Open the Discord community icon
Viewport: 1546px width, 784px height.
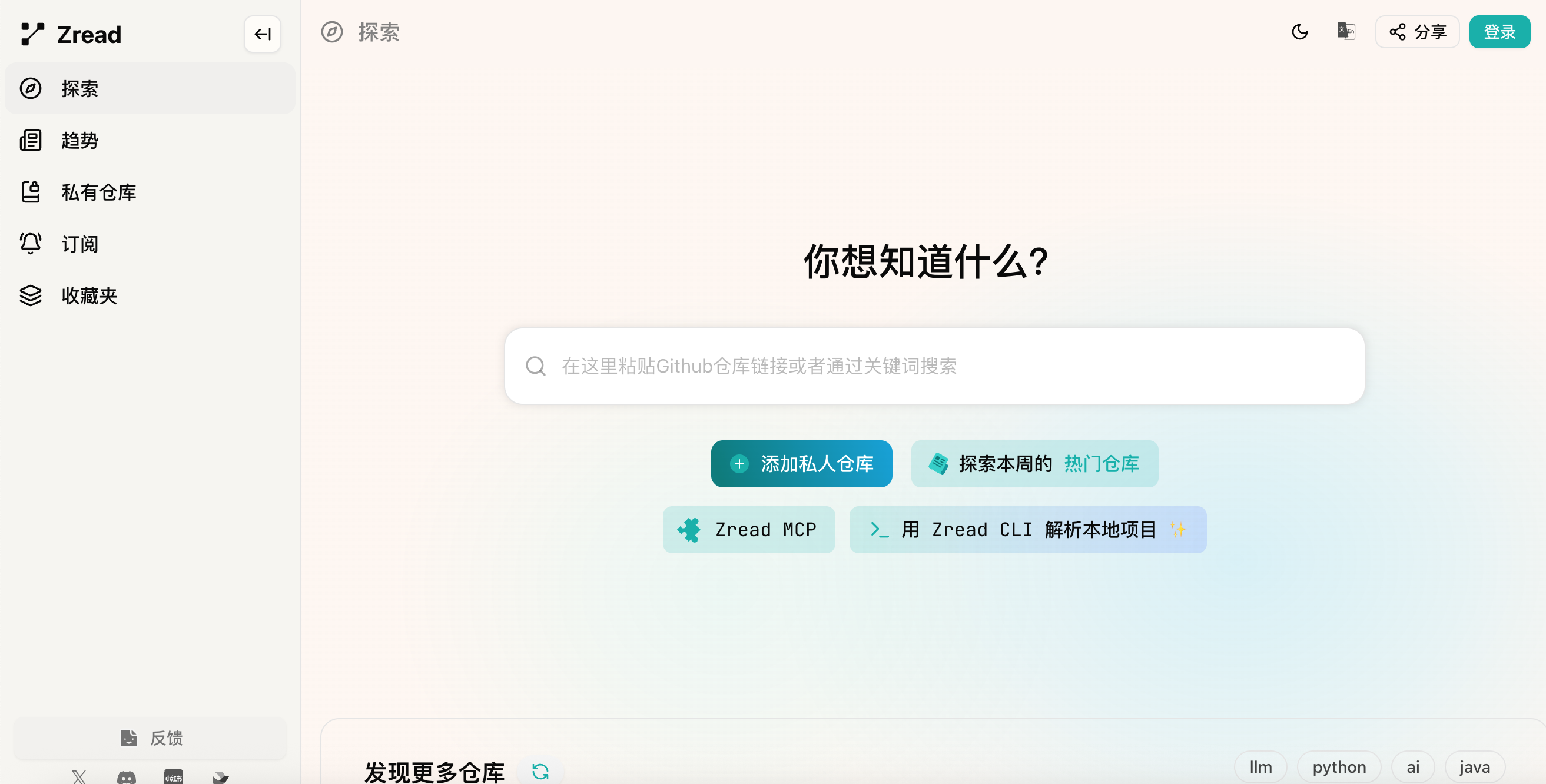pyautogui.click(x=127, y=777)
